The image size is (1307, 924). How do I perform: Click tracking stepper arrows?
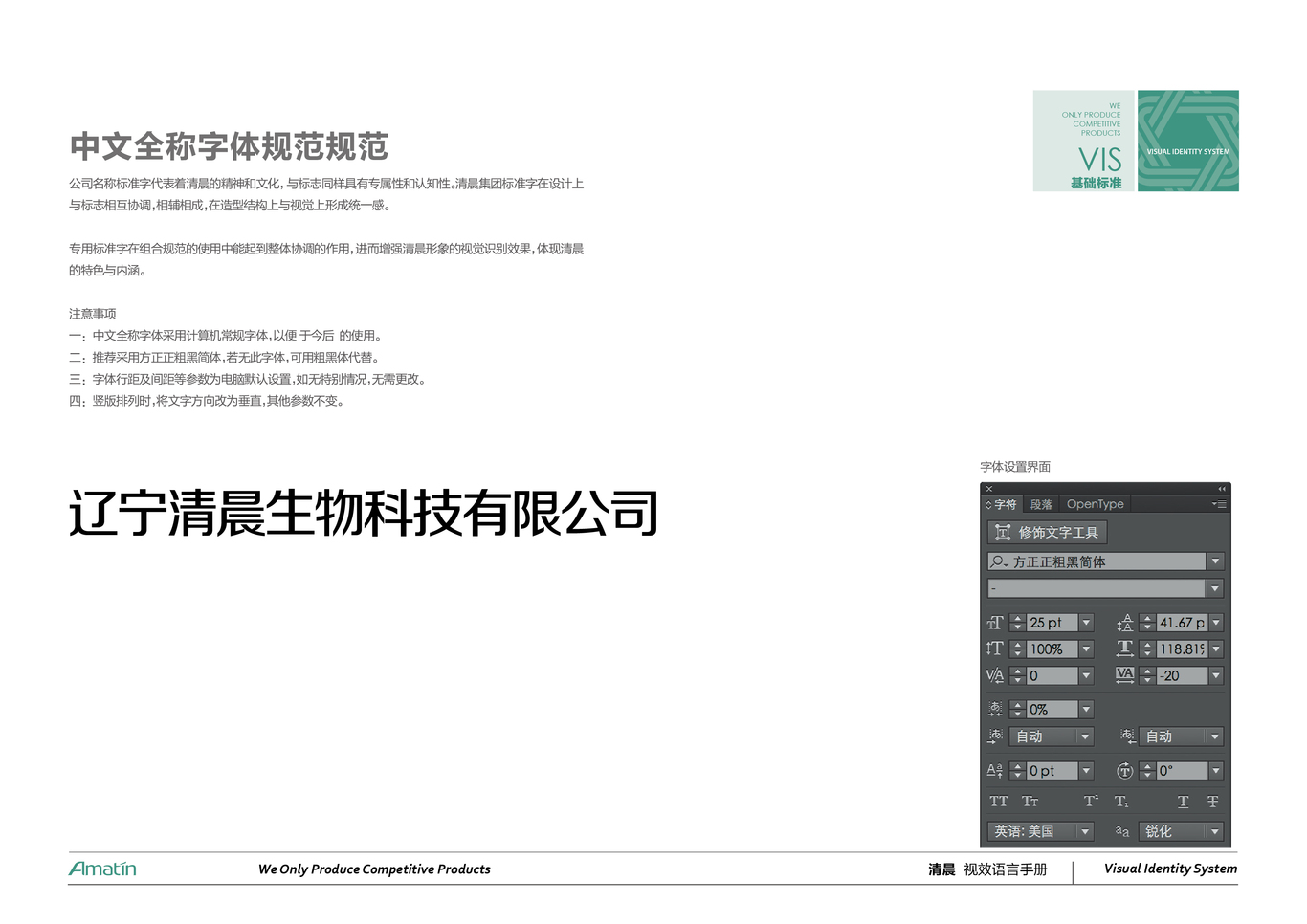coord(1147,675)
